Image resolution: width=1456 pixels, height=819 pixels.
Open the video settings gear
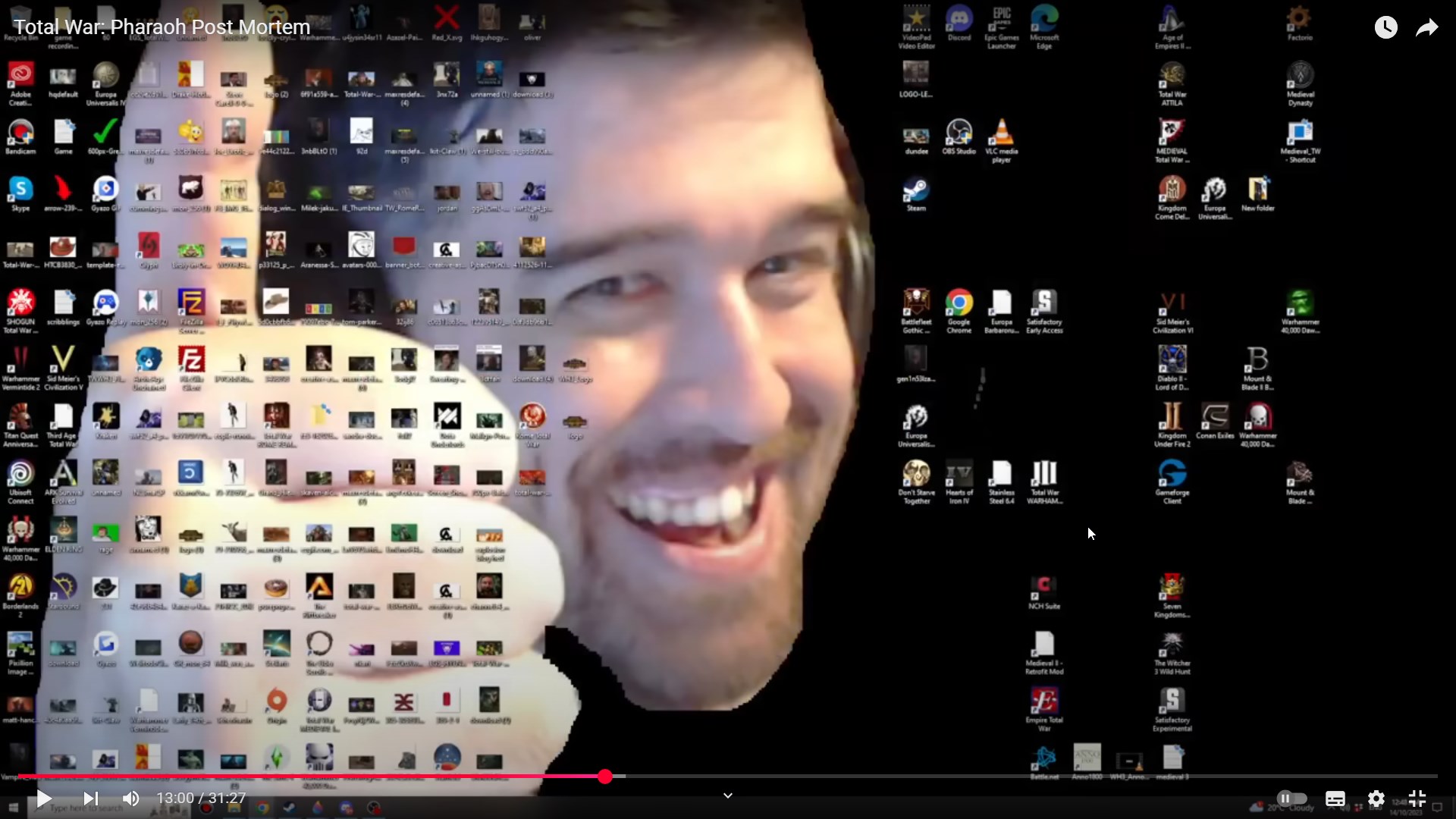coord(1376,799)
